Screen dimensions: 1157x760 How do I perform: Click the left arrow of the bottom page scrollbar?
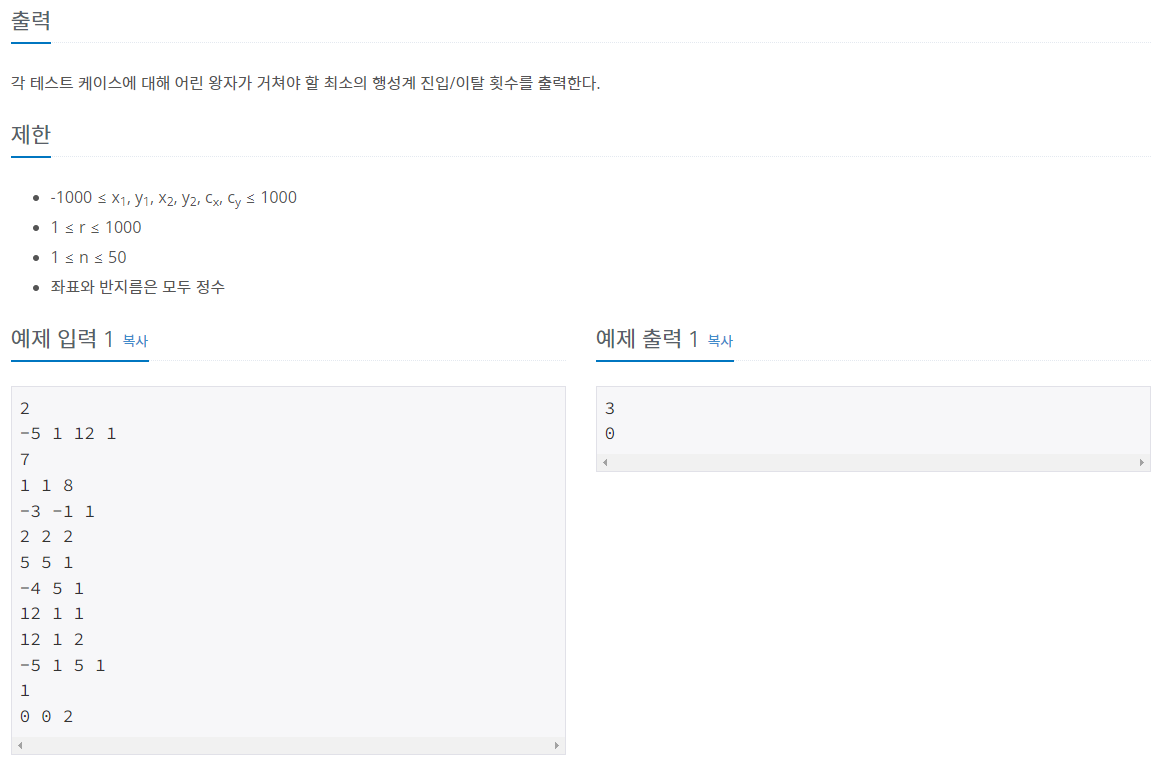click(18, 746)
